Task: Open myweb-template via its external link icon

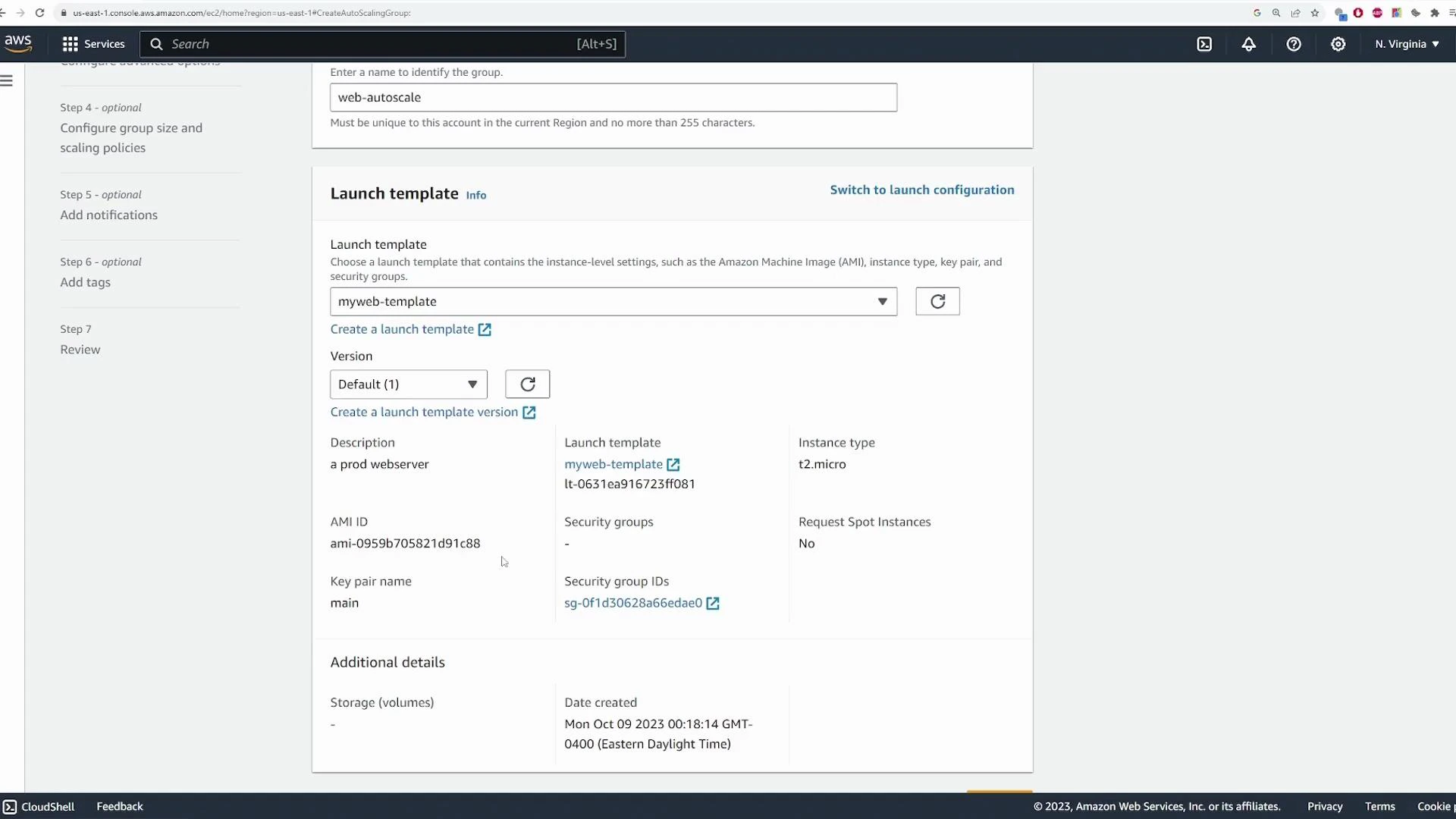Action: coord(673,464)
